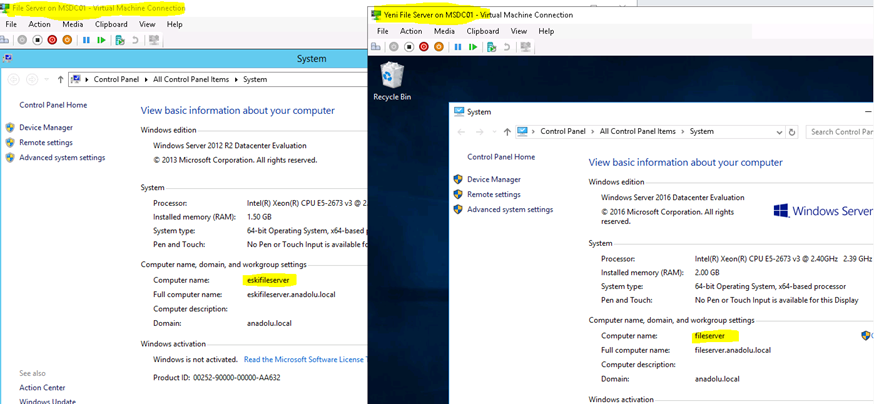This screenshot has width=874, height=404.
Task: Click Forward arrow in Server 2016 System window
Action: [479, 132]
